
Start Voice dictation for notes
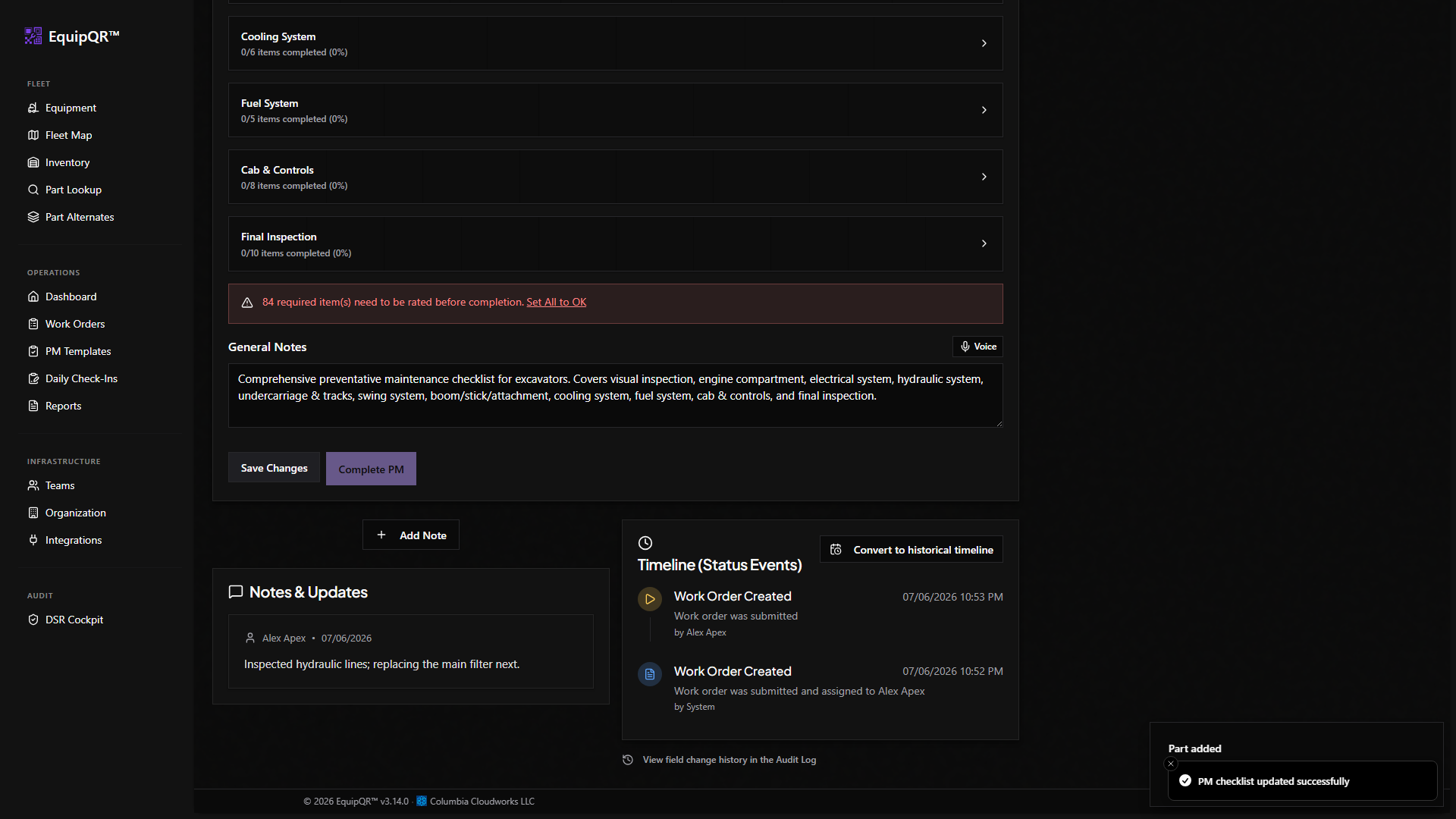[x=977, y=347]
